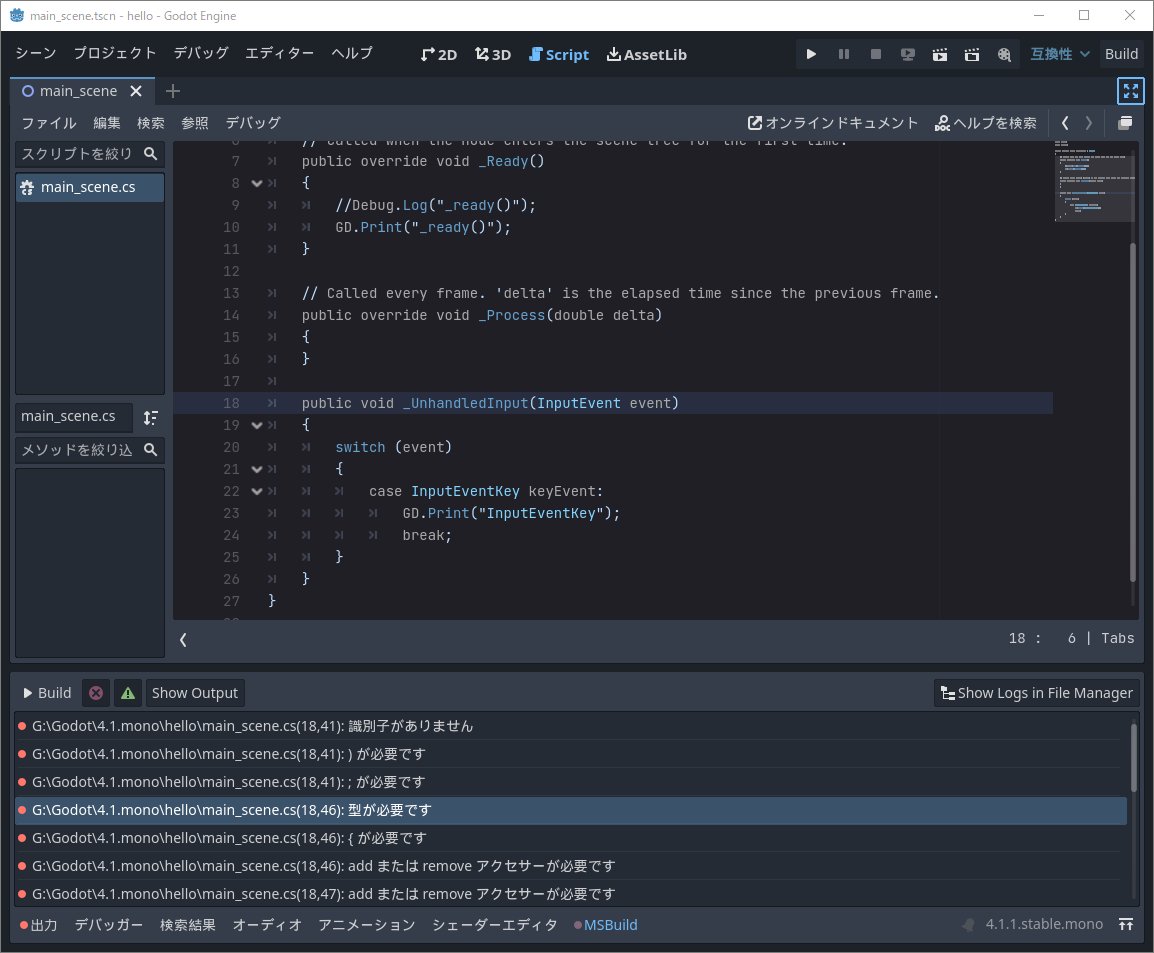This screenshot has height=953, width=1154.
Task: Click the build error list vertical scrollbar
Action: (1133, 760)
